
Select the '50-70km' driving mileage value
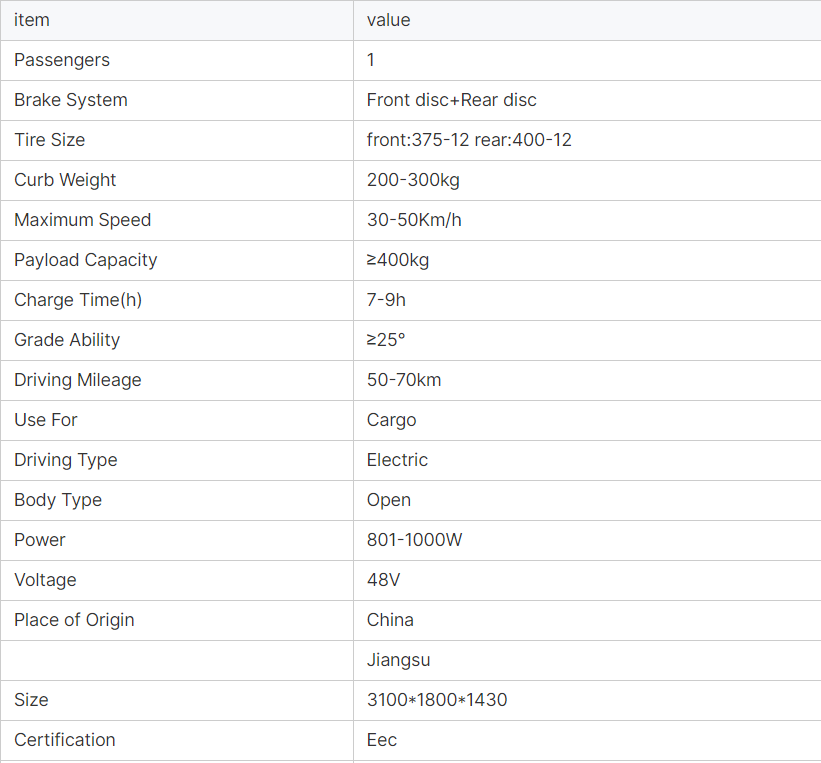404,380
